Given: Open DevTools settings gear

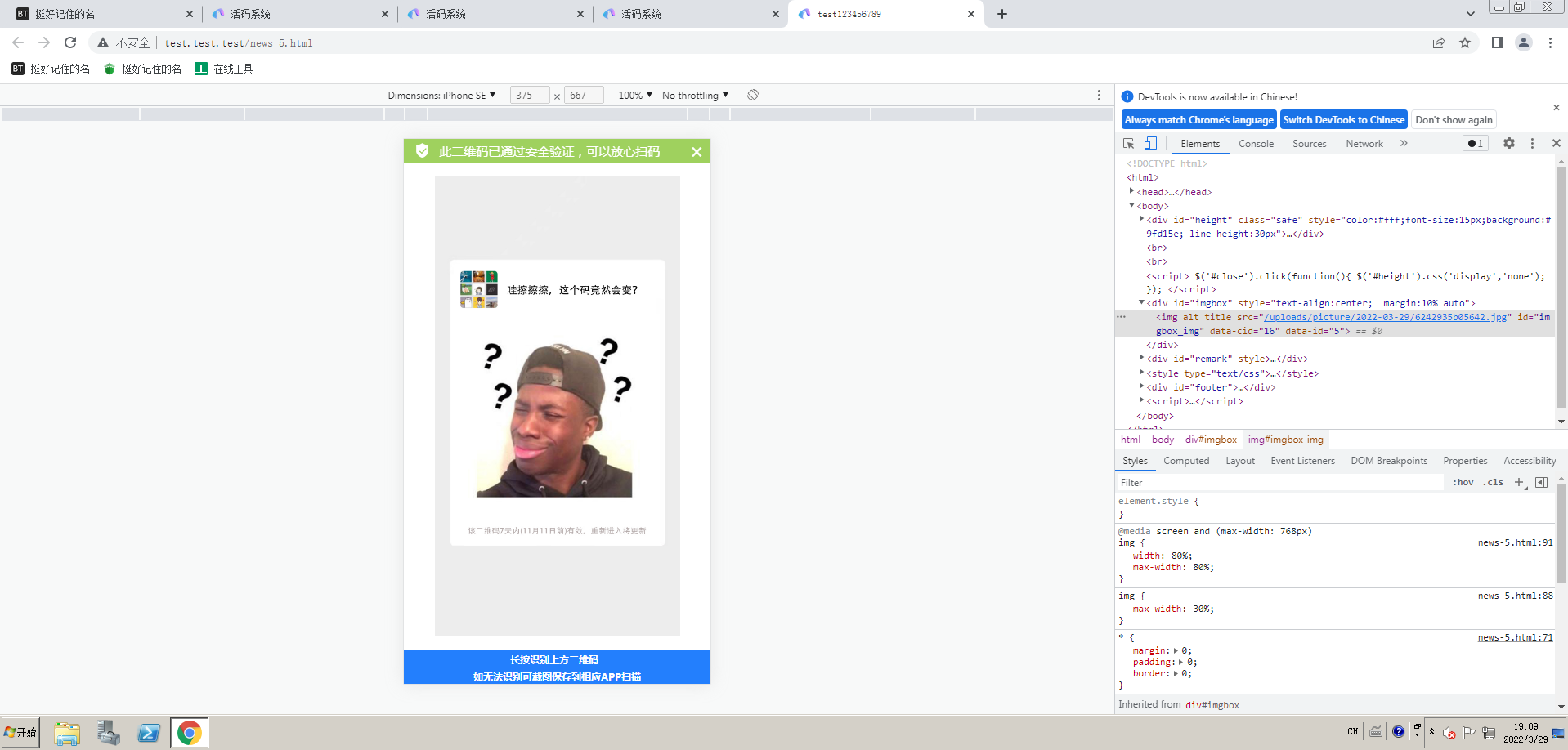Looking at the screenshot, I should [1509, 143].
